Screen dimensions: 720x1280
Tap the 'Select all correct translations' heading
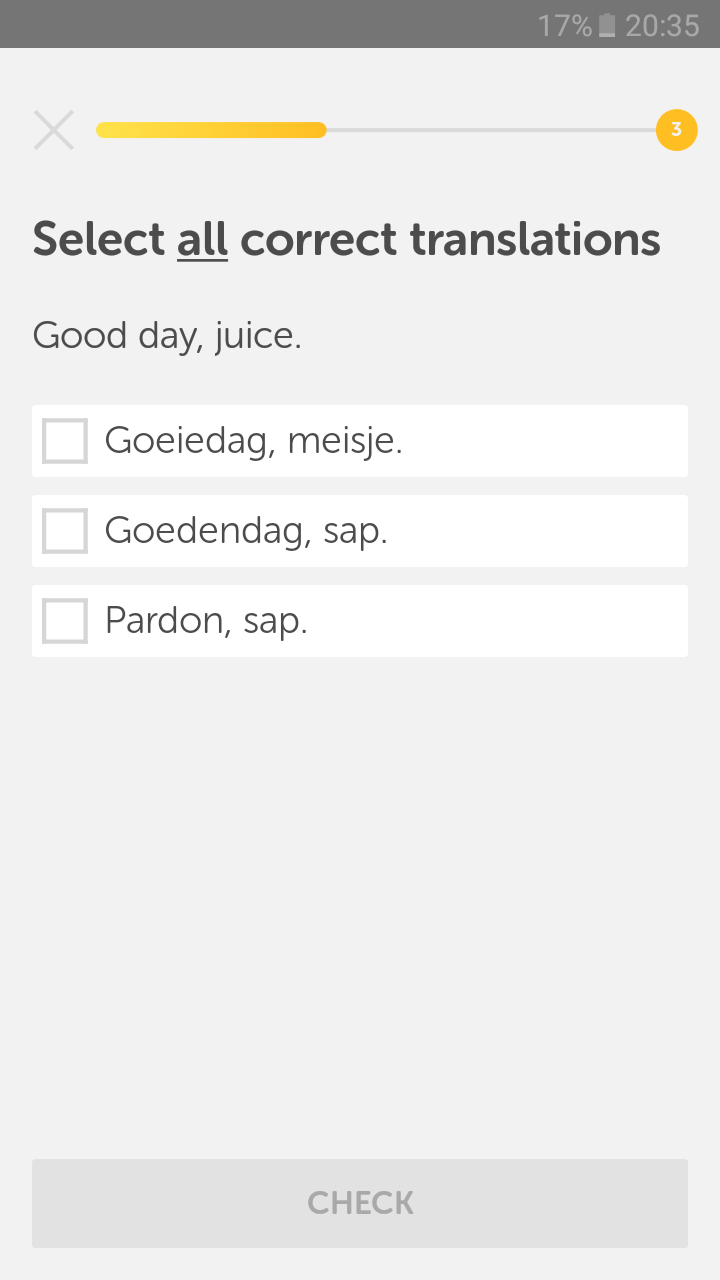346,240
